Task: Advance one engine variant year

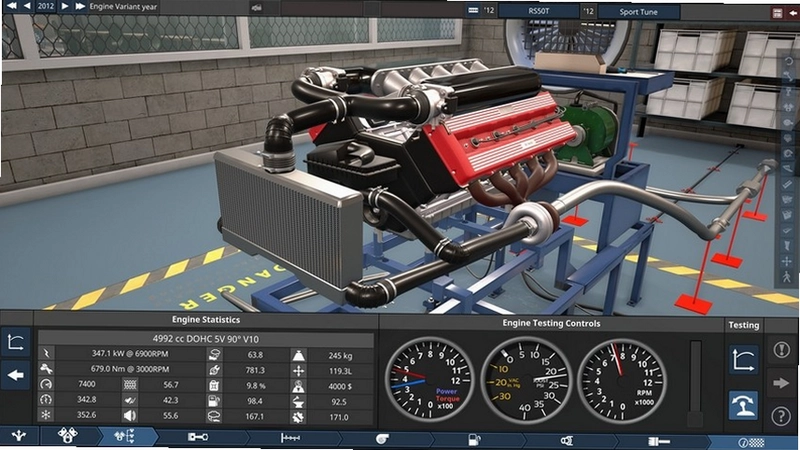Action: [x=65, y=6]
